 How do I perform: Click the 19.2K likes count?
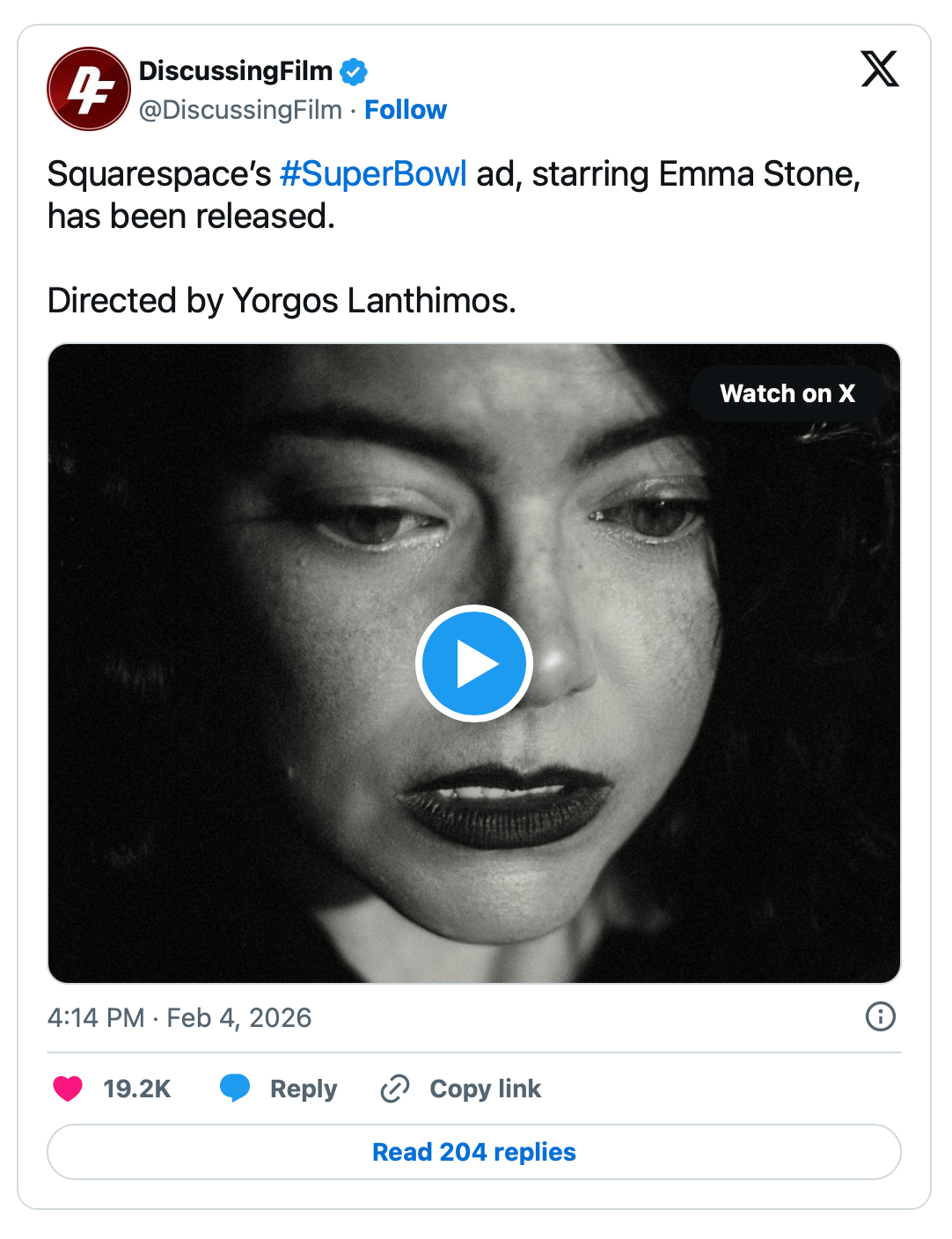click(x=137, y=1089)
